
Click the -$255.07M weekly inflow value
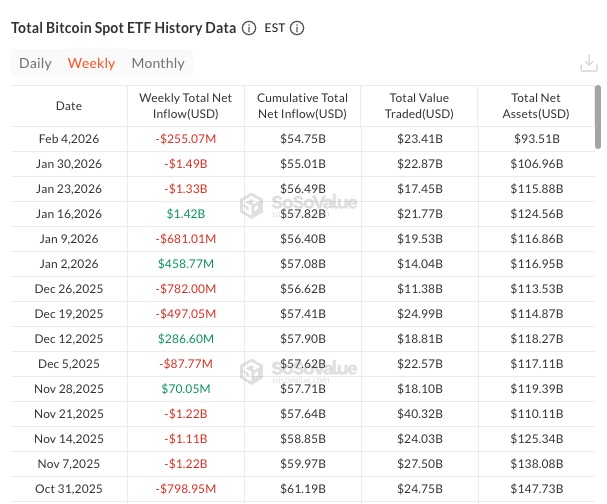click(x=186, y=137)
